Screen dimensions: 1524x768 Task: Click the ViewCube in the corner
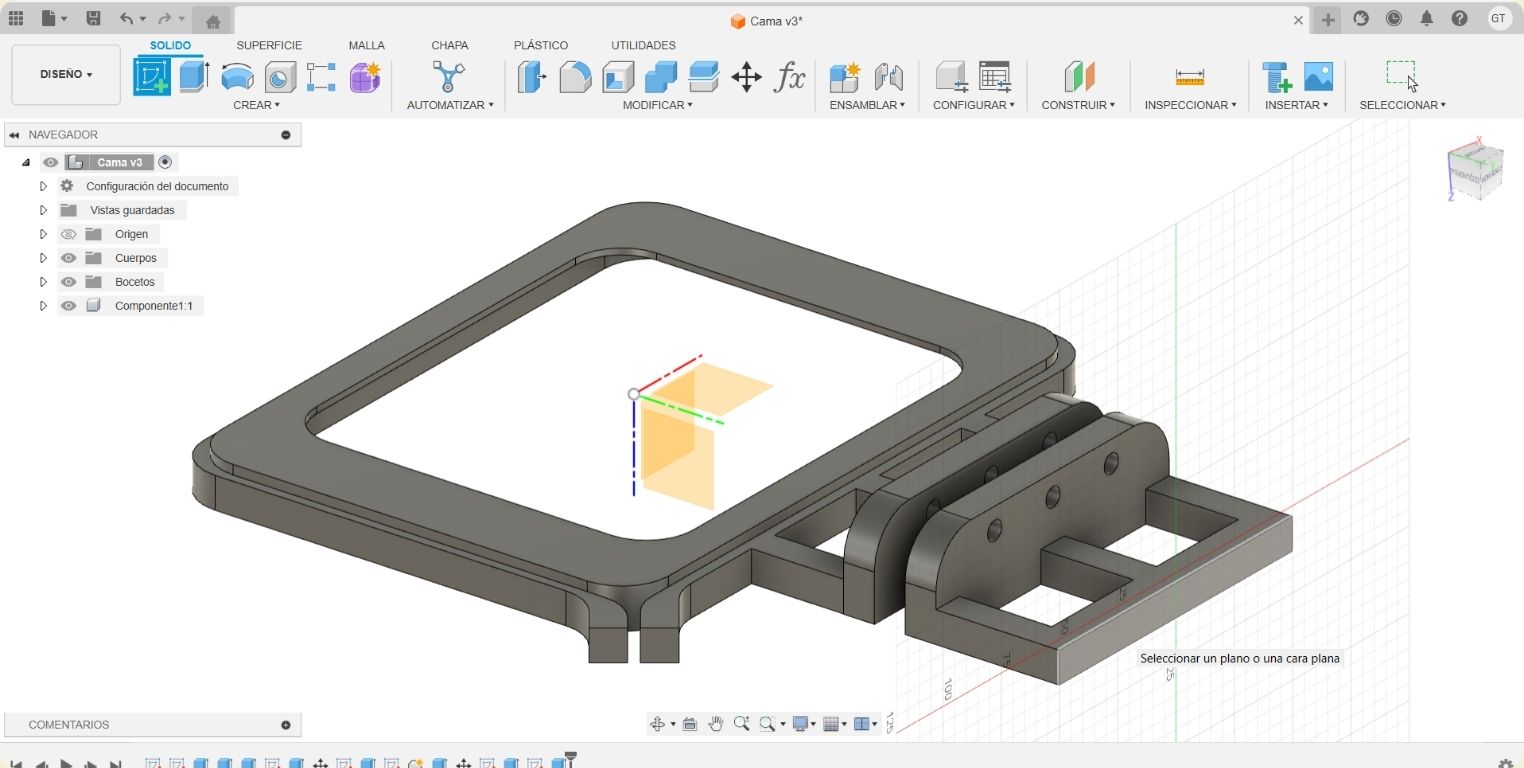(x=1476, y=171)
